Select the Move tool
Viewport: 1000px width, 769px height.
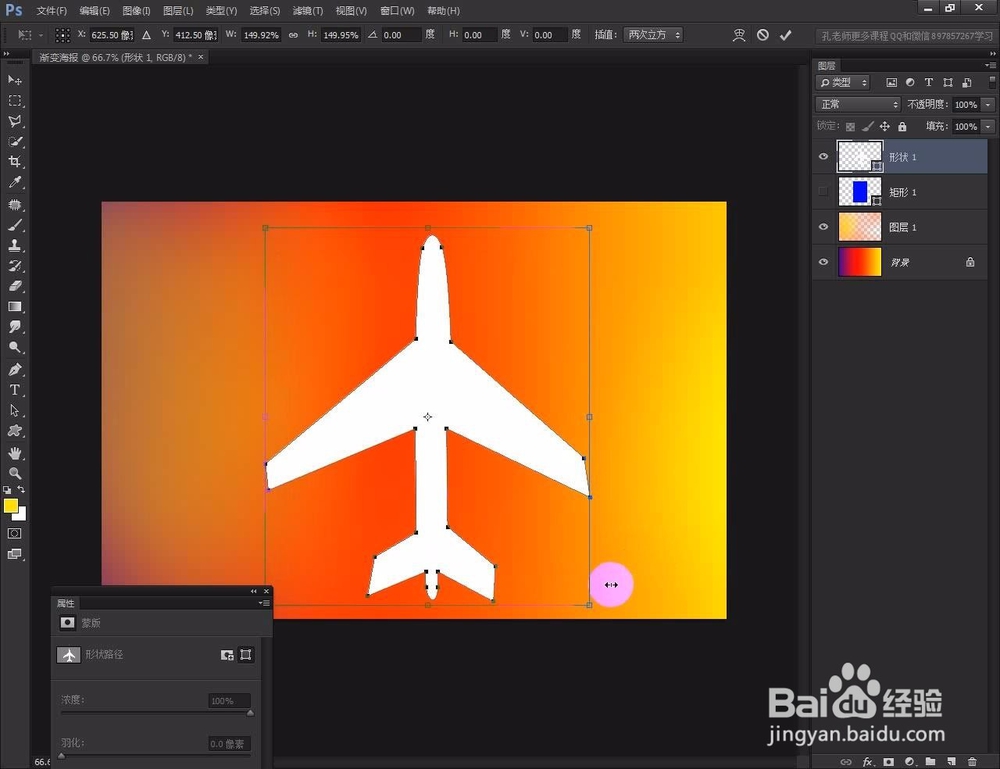(x=14, y=81)
